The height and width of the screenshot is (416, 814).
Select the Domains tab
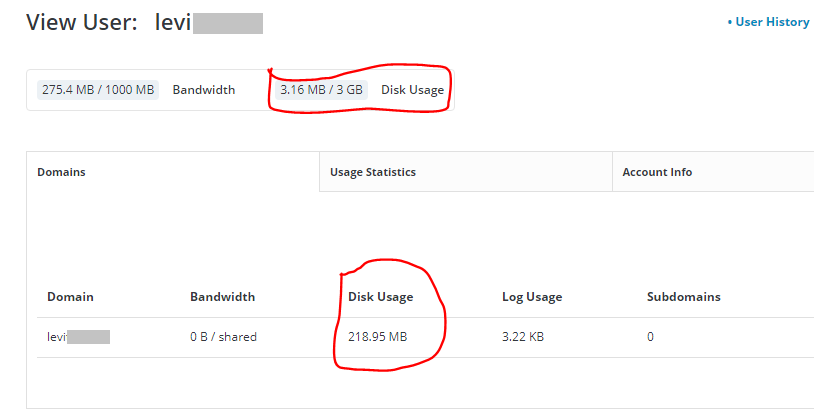(61, 172)
